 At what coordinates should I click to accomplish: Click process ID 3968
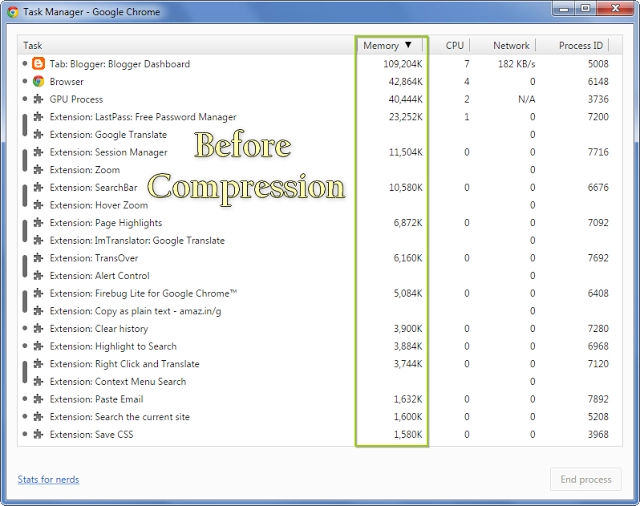(x=598, y=434)
